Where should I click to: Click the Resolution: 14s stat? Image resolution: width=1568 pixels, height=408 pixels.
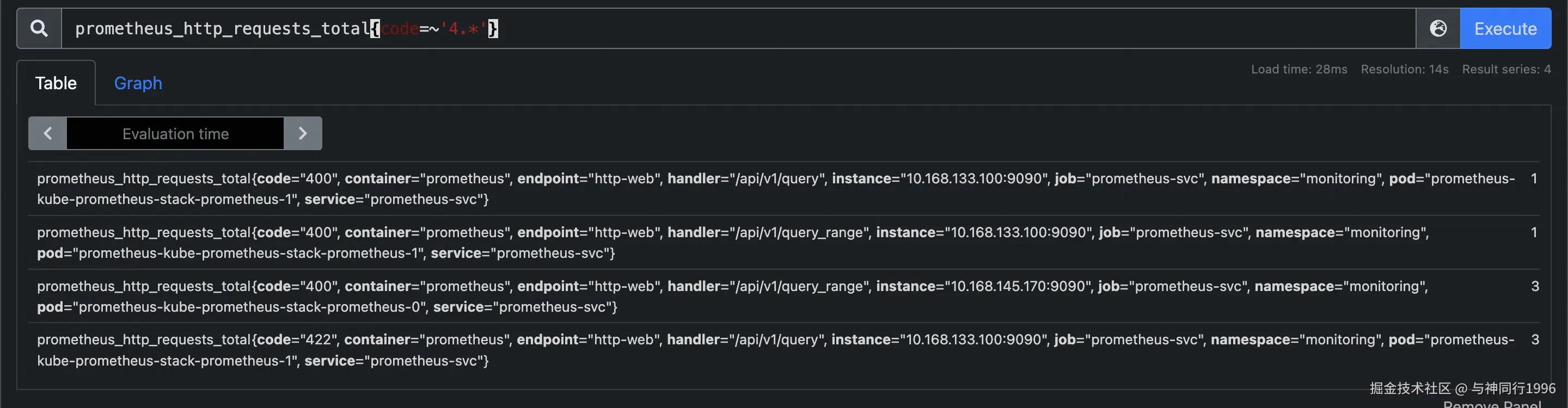(x=1404, y=69)
